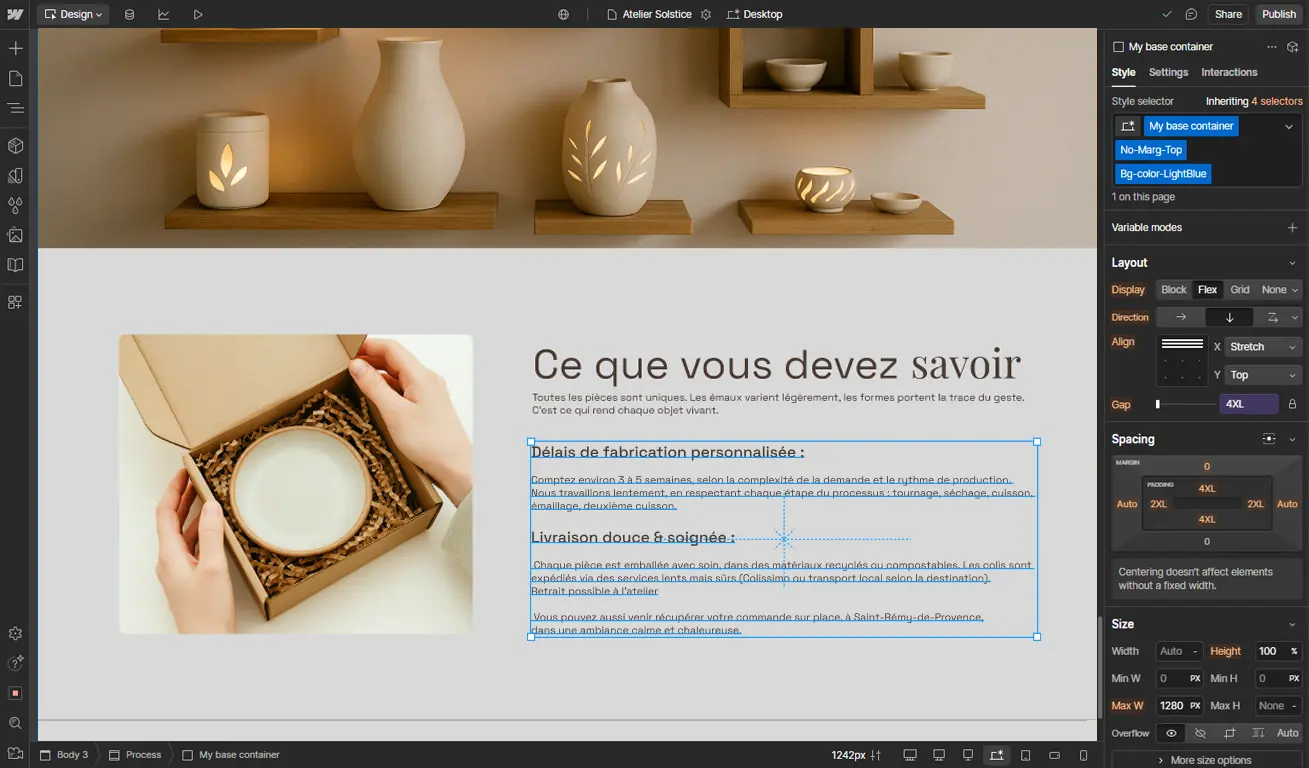Viewport: 1309px width, 768px height.
Task: Set overflow to visible eye icon
Action: [x=1172, y=733]
